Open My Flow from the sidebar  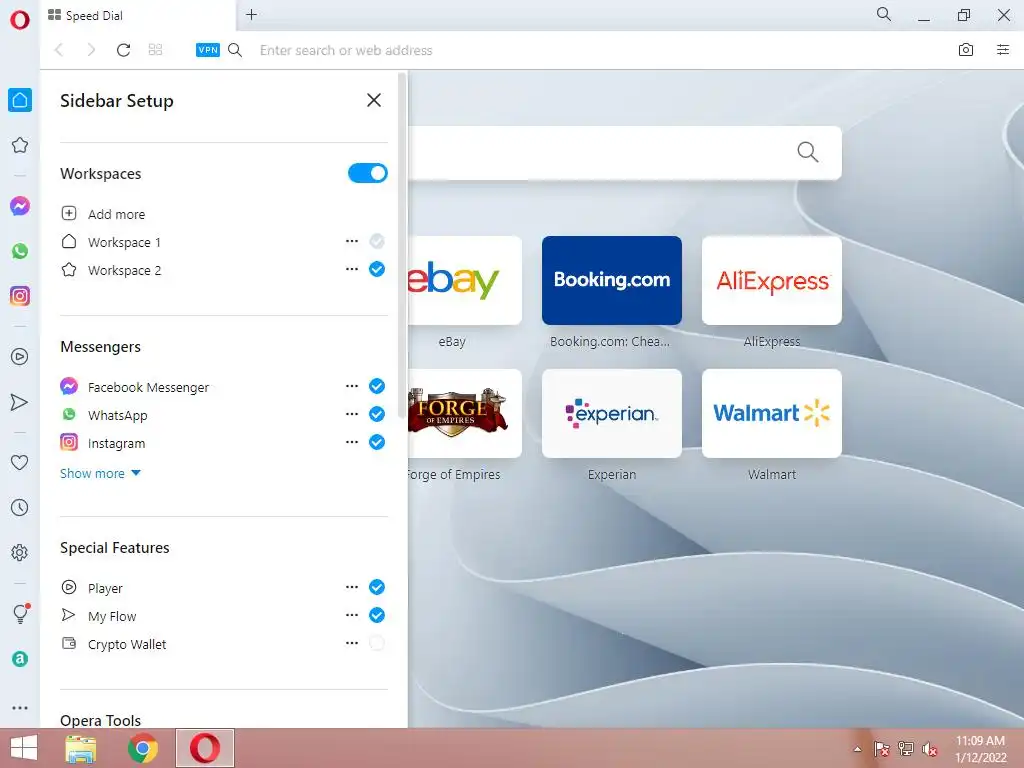[20, 402]
